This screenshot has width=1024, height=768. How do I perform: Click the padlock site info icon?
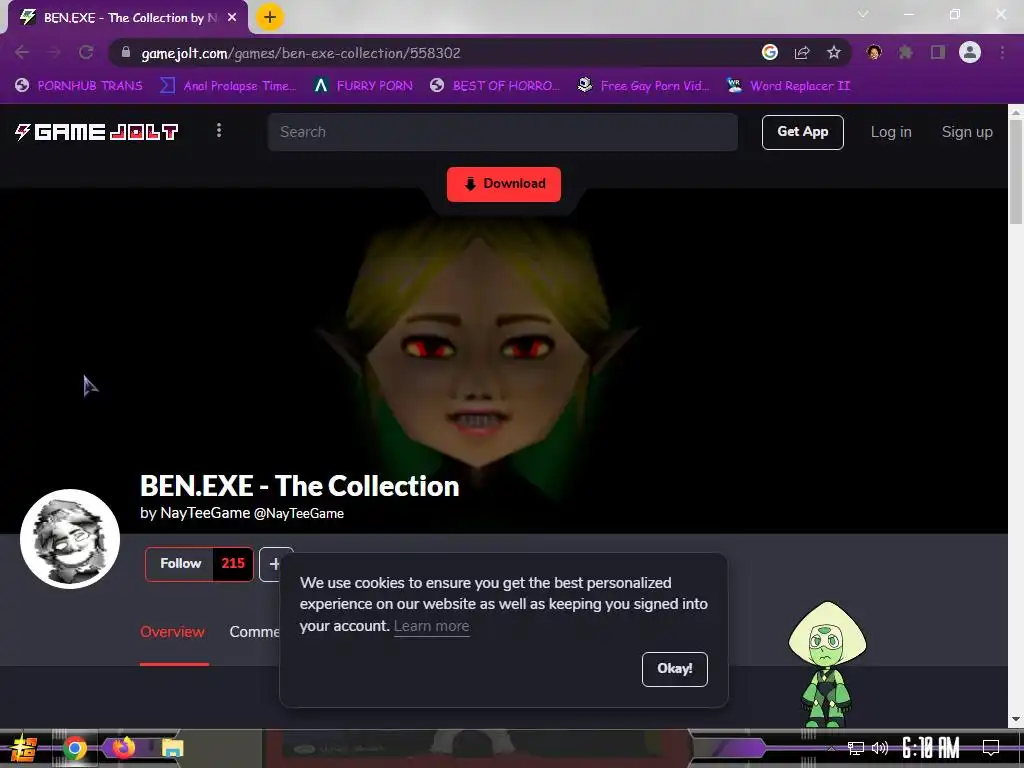tap(126, 52)
